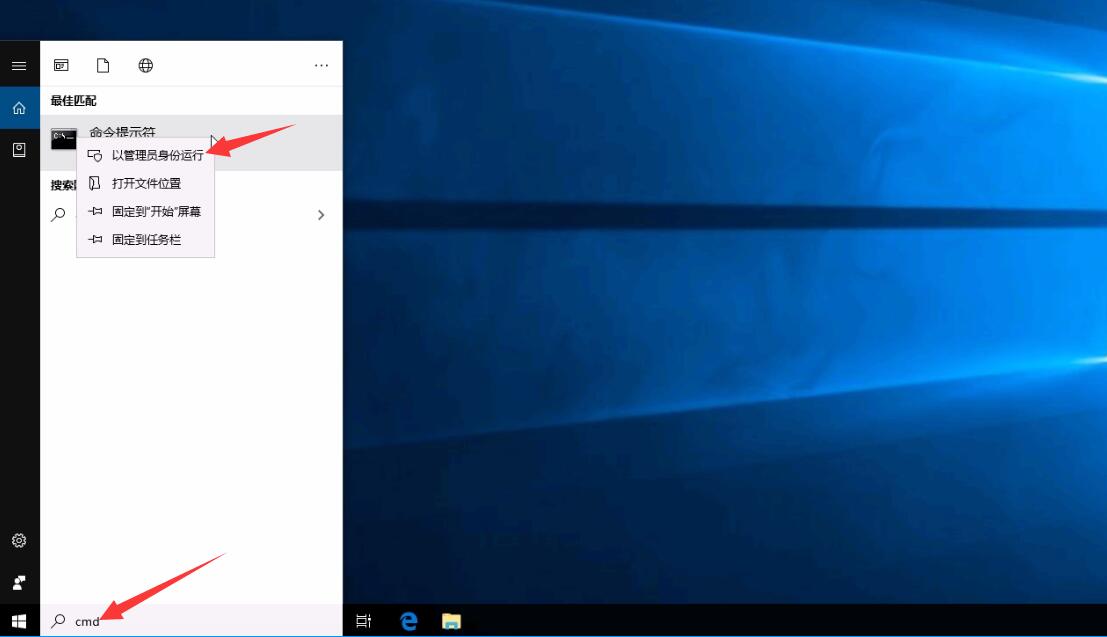This screenshot has height=637, width=1107.
Task: Select 固定到任务栏 menu entry
Action: pos(145,240)
